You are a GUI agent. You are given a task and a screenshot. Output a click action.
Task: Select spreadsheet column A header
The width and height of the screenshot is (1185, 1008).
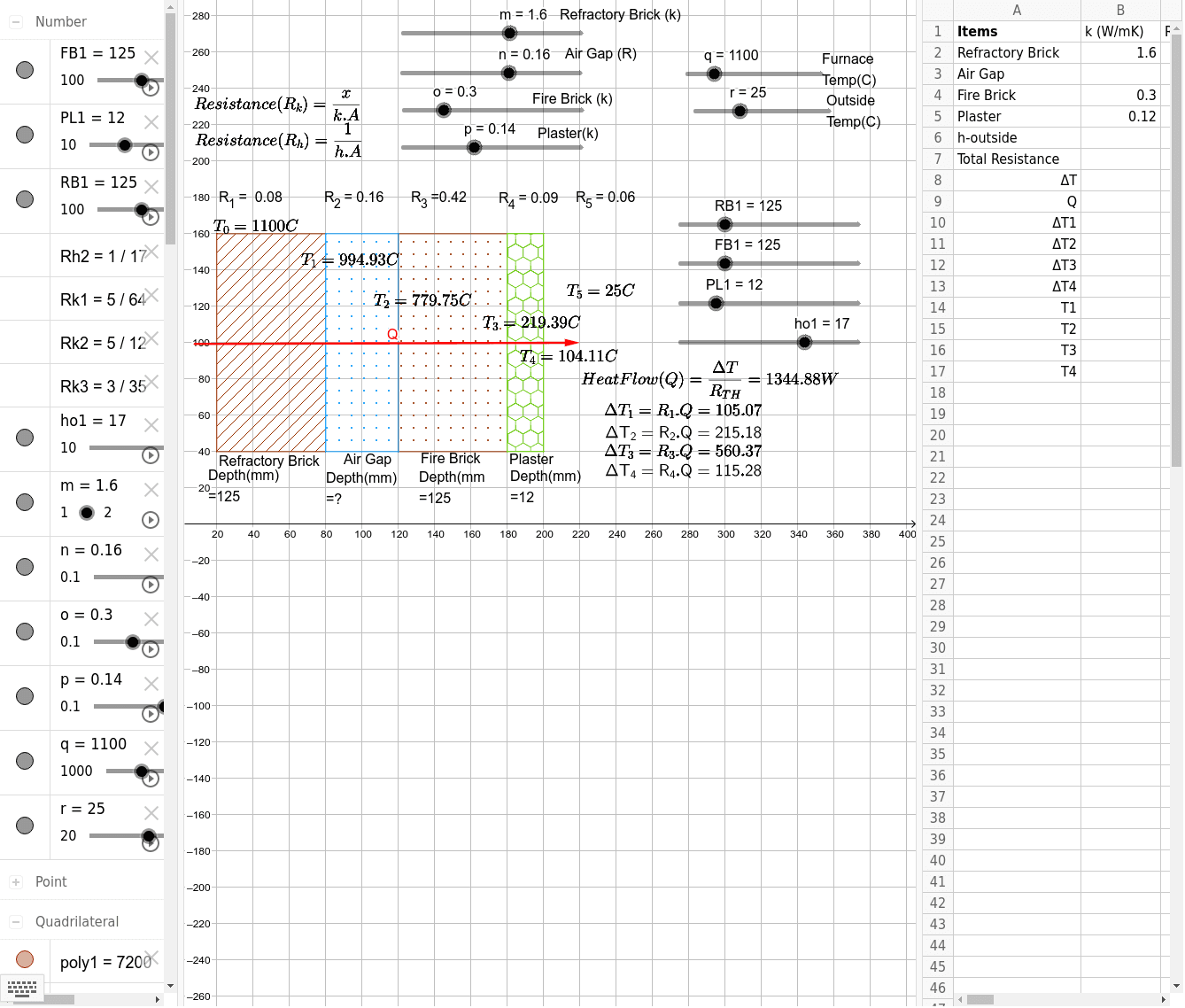tap(1016, 11)
